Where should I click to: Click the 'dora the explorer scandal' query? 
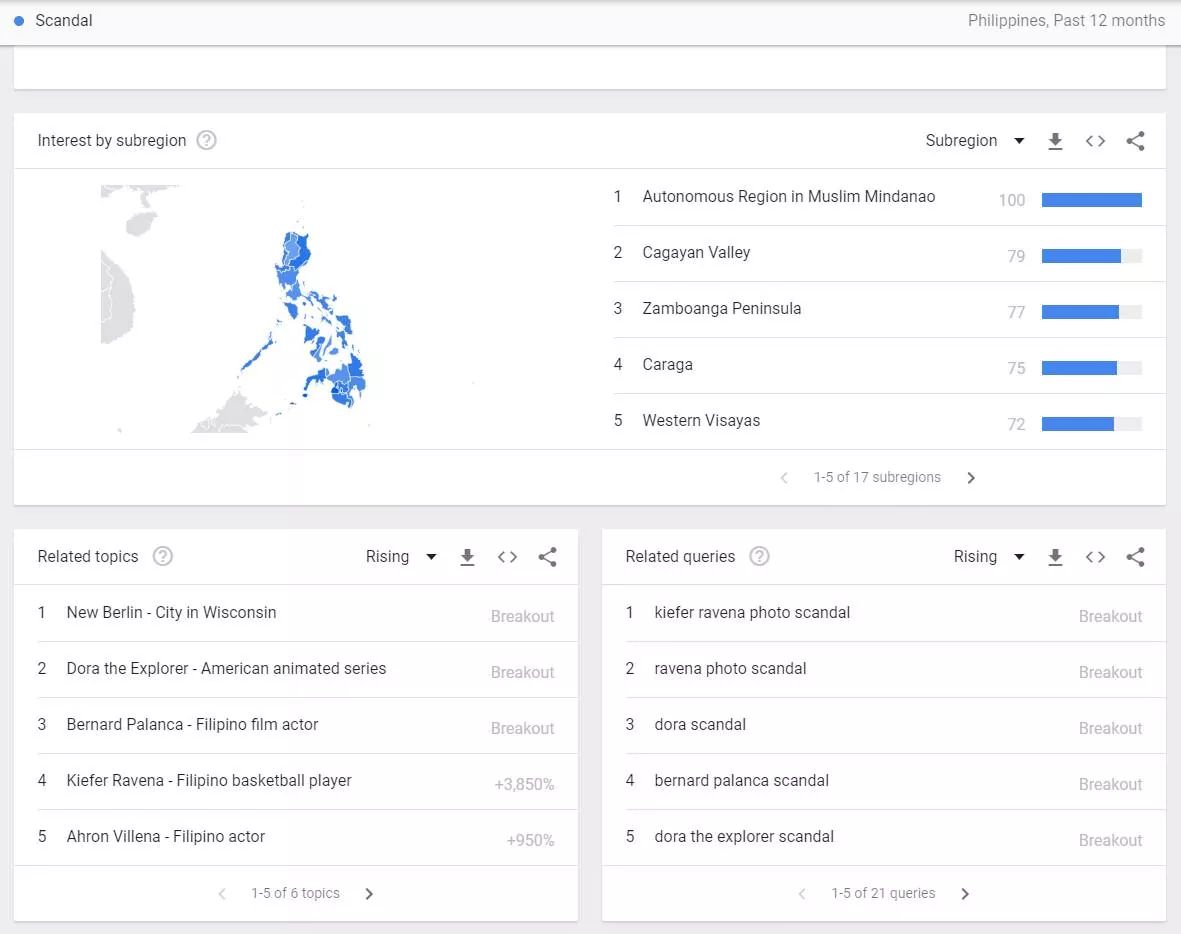[x=744, y=837]
